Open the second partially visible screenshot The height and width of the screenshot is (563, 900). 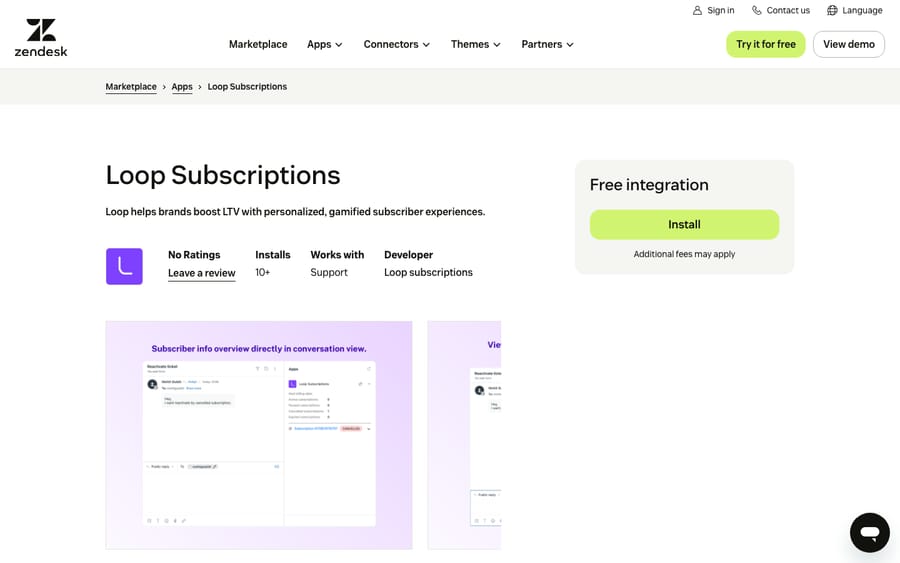tap(464, 435)
